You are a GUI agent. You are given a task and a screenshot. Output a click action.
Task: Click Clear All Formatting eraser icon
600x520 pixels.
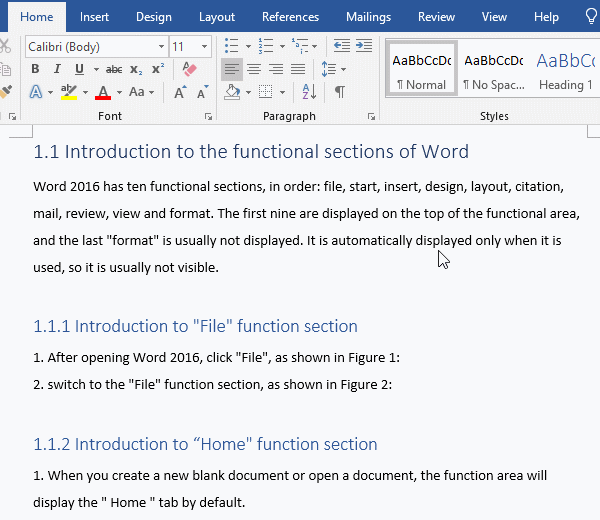click(189, 69)
